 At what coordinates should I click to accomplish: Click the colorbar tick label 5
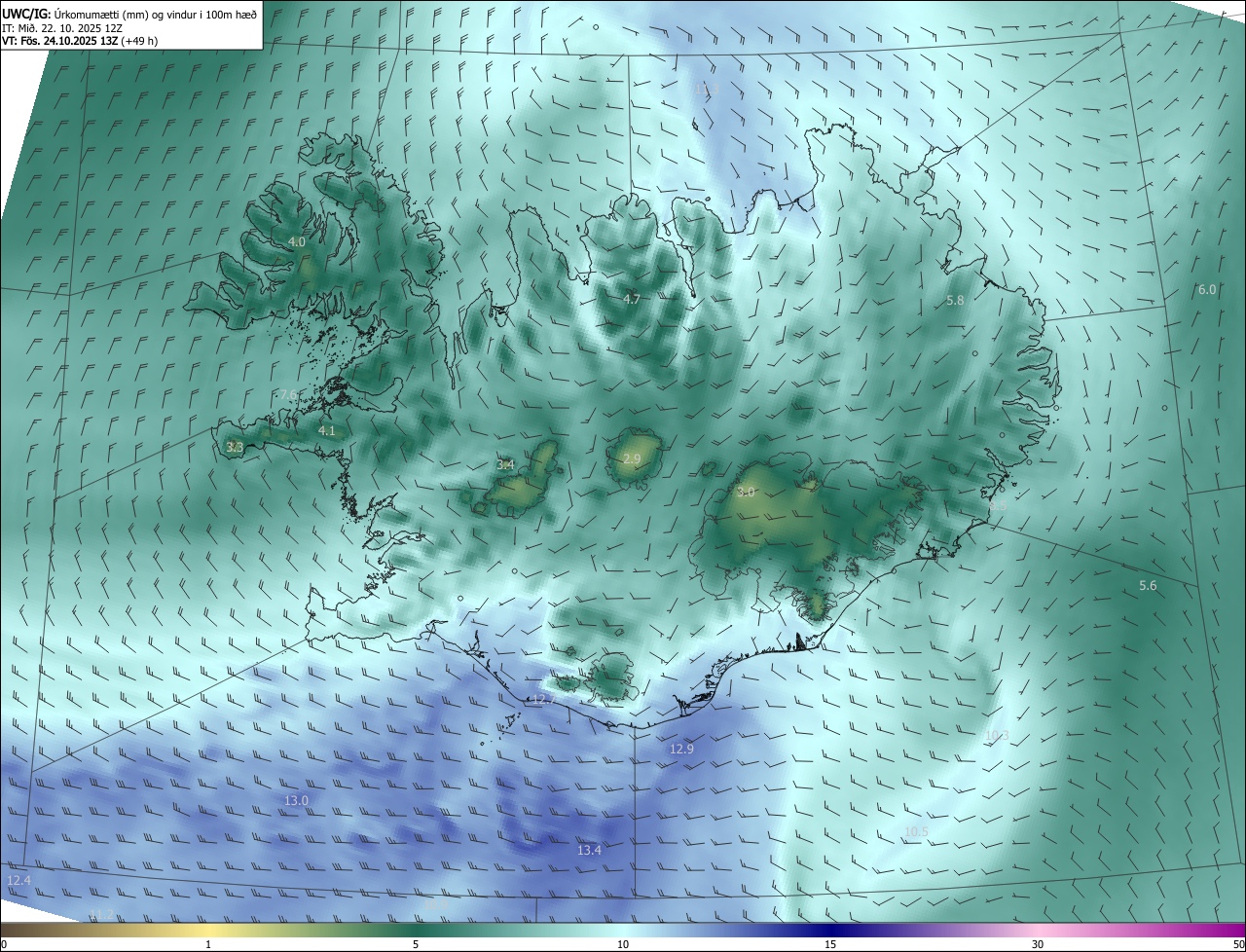point(416,944)
